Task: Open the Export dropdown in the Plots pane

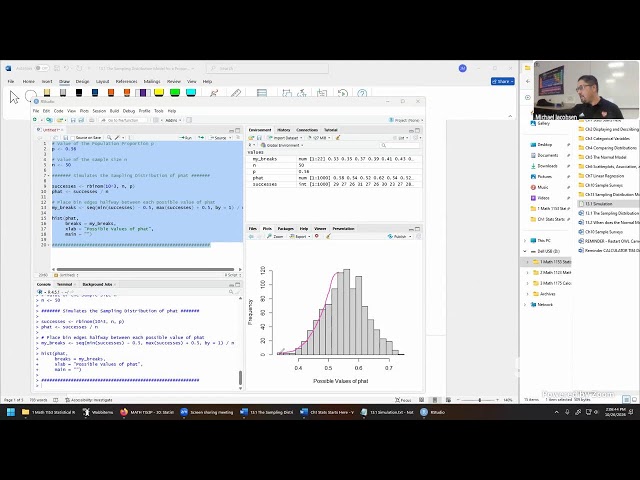Action: tap(300, 236)
